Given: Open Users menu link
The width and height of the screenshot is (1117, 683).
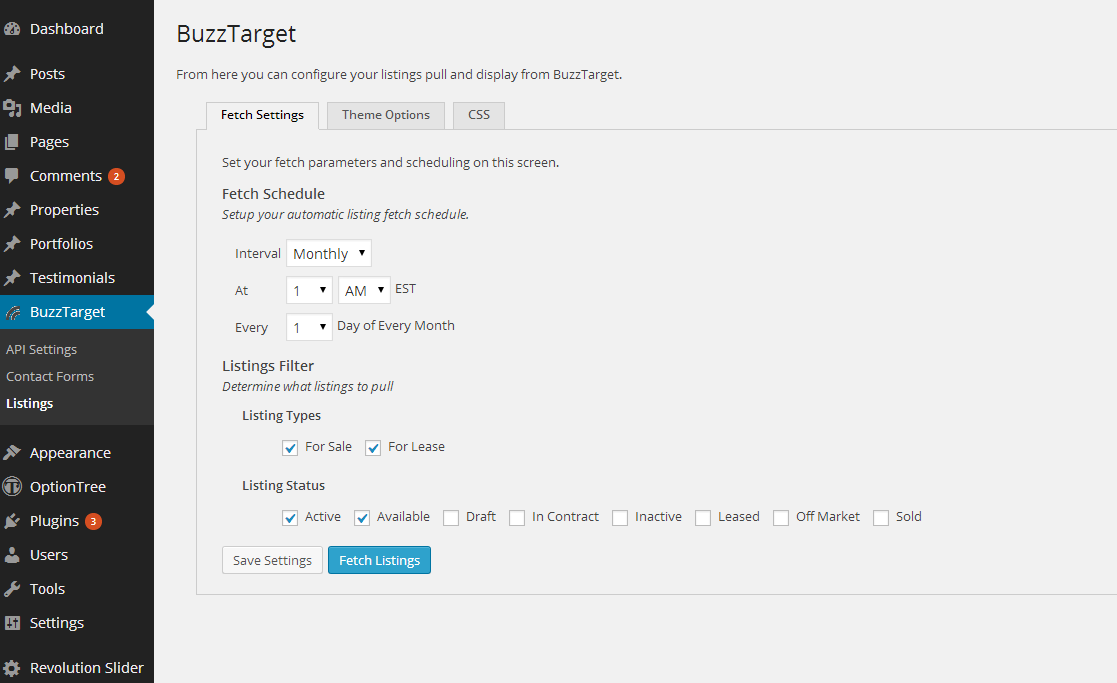Looking at the screenshot, I should (49, 556).
